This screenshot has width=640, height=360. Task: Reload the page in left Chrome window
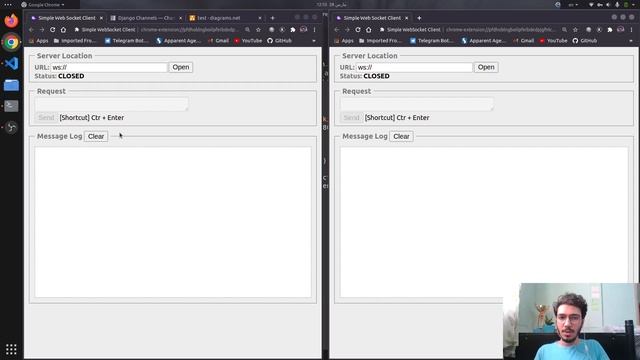[52, 30]
